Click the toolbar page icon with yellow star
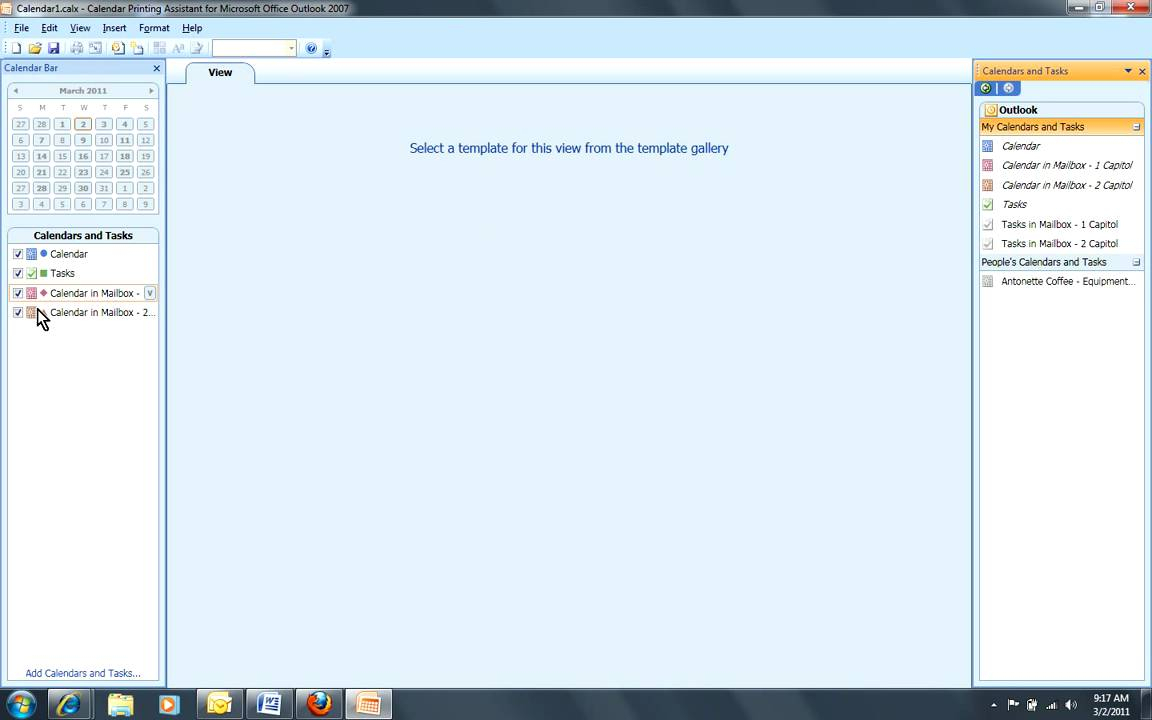The height and width of the screenshot is (720, 1152). [x=137, y=48]
